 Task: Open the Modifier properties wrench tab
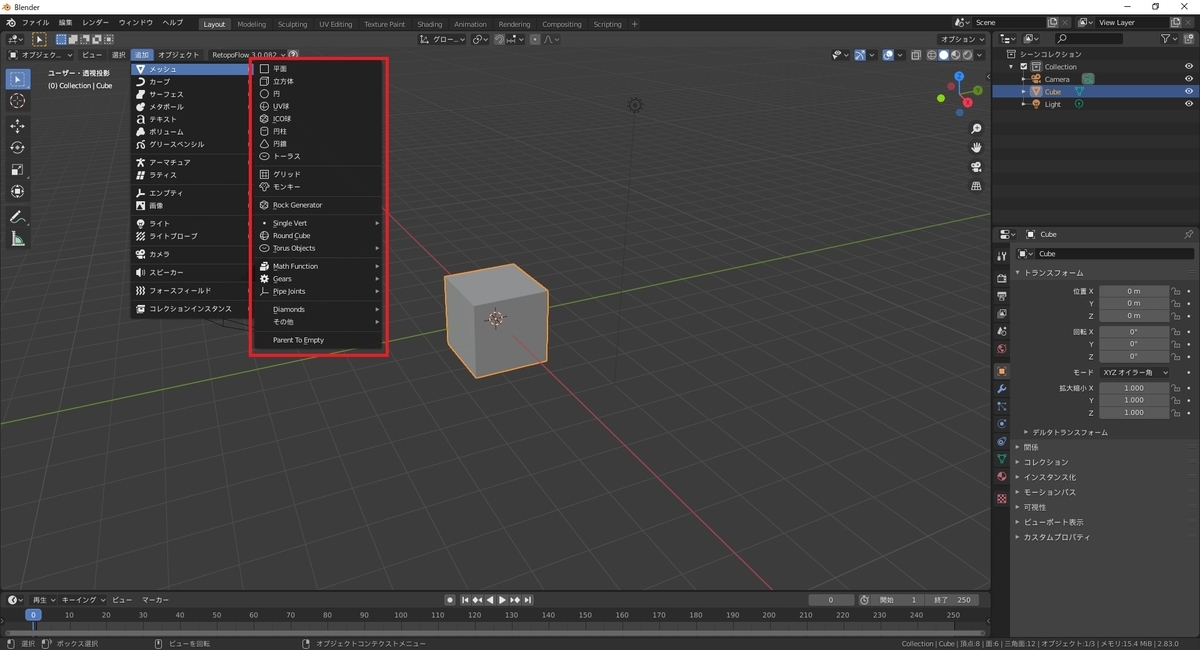pyautogui.click(x=1002, y=388)
